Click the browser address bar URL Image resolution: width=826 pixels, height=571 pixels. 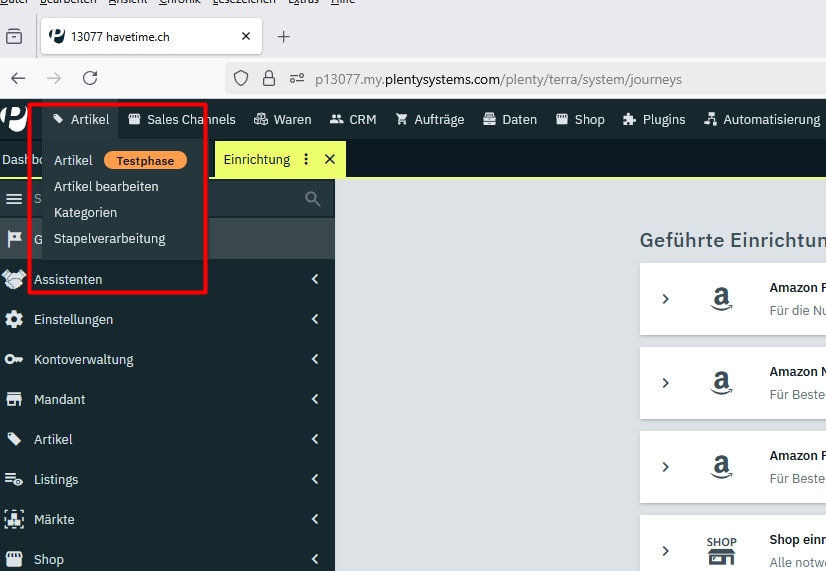click(498, 78)
